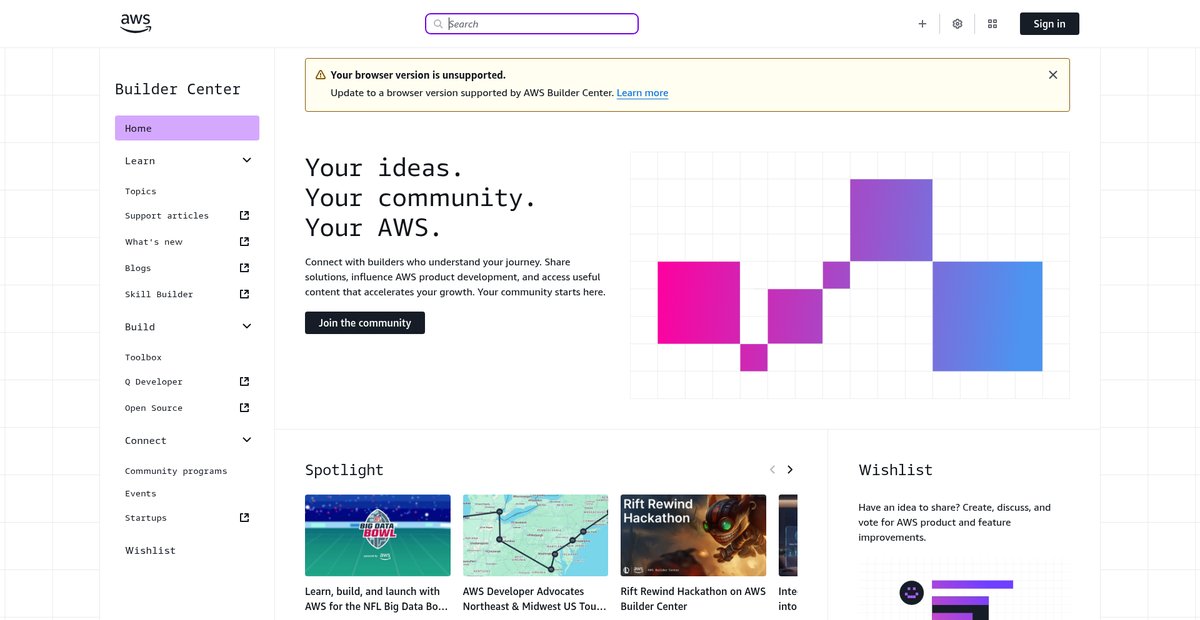This screenshot has width=1200, height=620.
Task: Click external link icon beside Open Source
Action: pyautogui.click(x=244, y=407)
